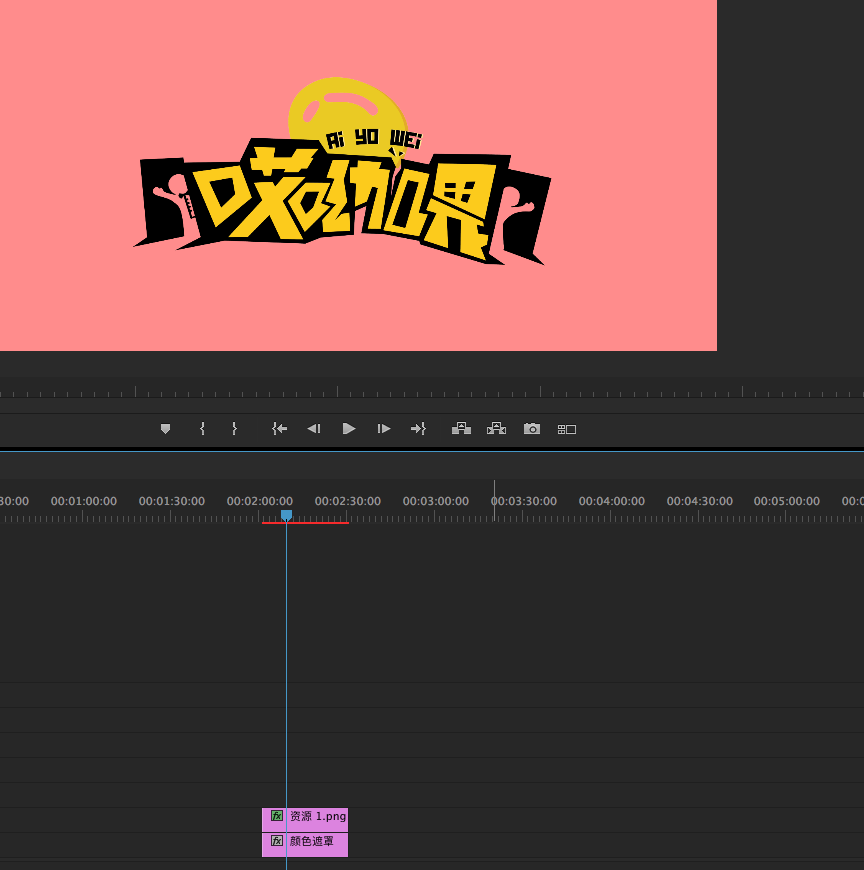Export a frame with the camera icon

[532, 429]
